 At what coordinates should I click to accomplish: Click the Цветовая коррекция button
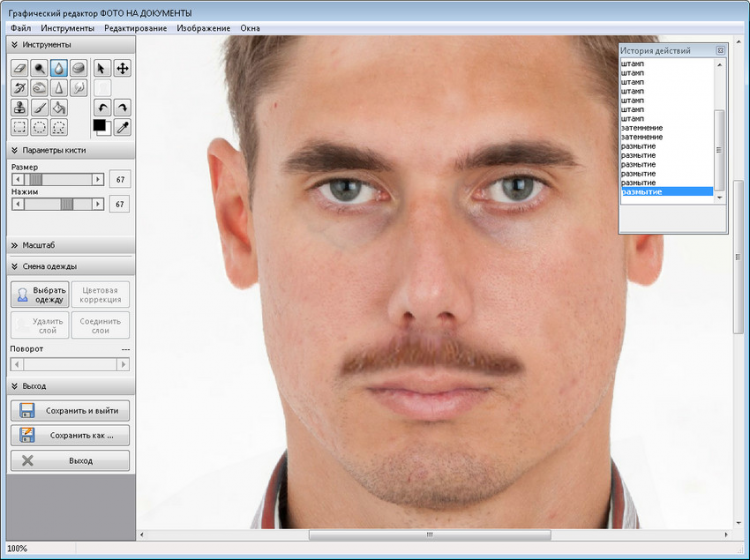pyautogui.click(x=100, y=295)
